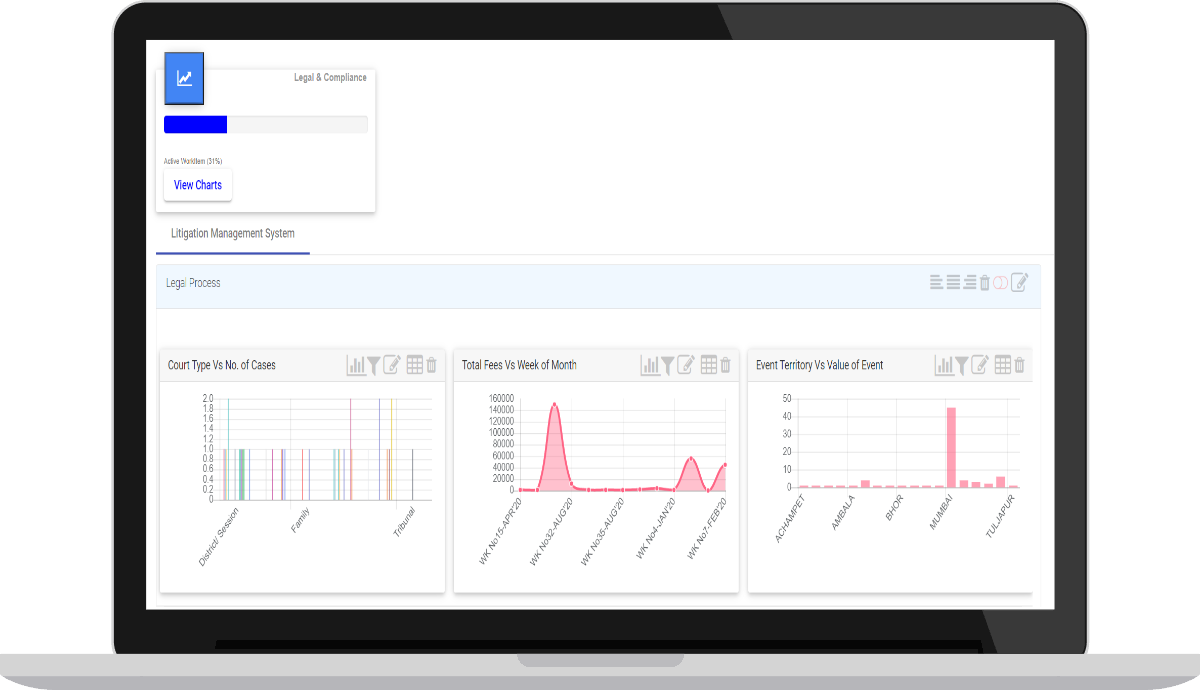Delete the Legal Process section via trash icon
The height and width of the screenshot is (690, 1200).
[985, 282]
